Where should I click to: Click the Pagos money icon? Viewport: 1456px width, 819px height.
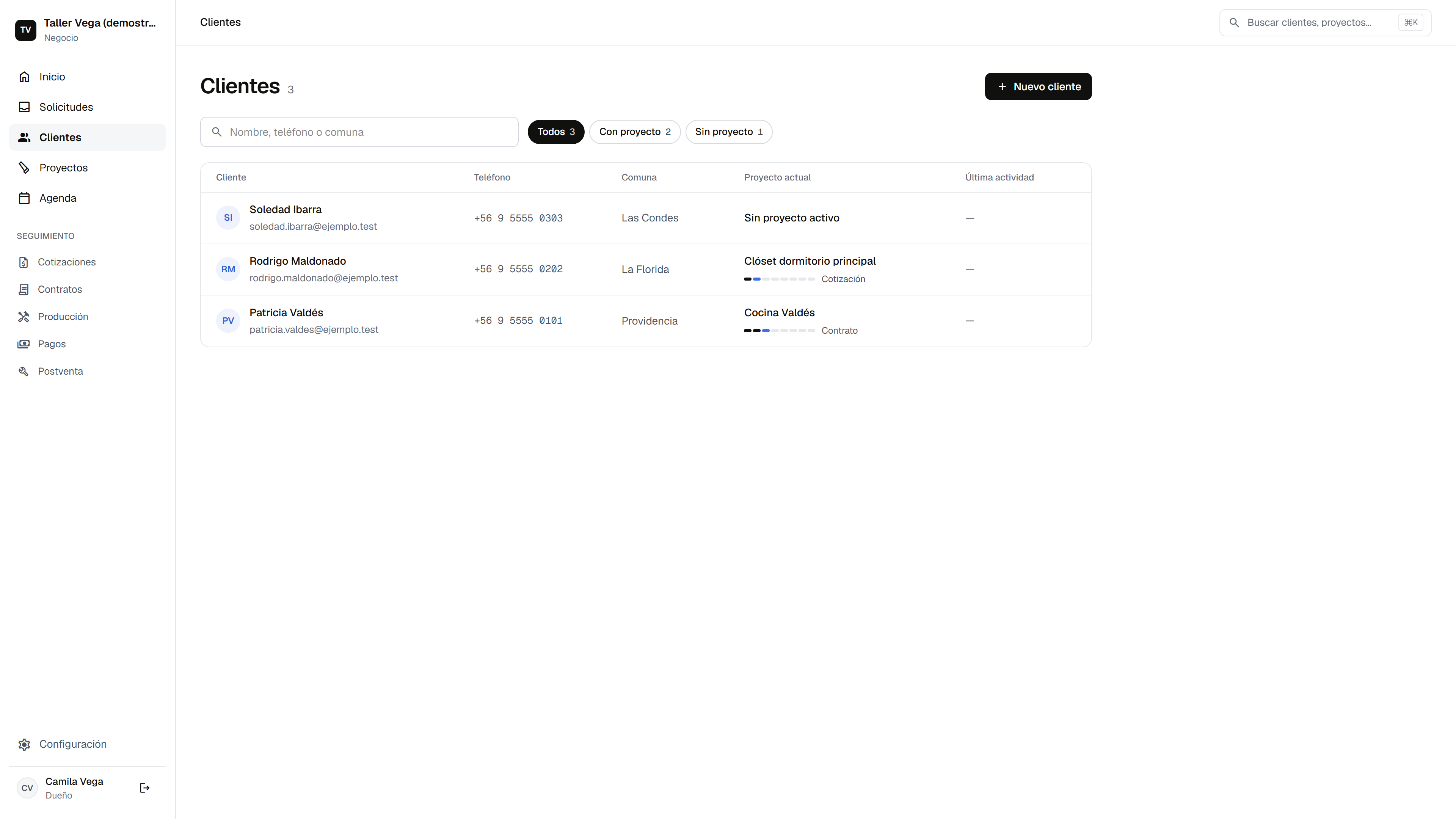click(x=24, y=344)
